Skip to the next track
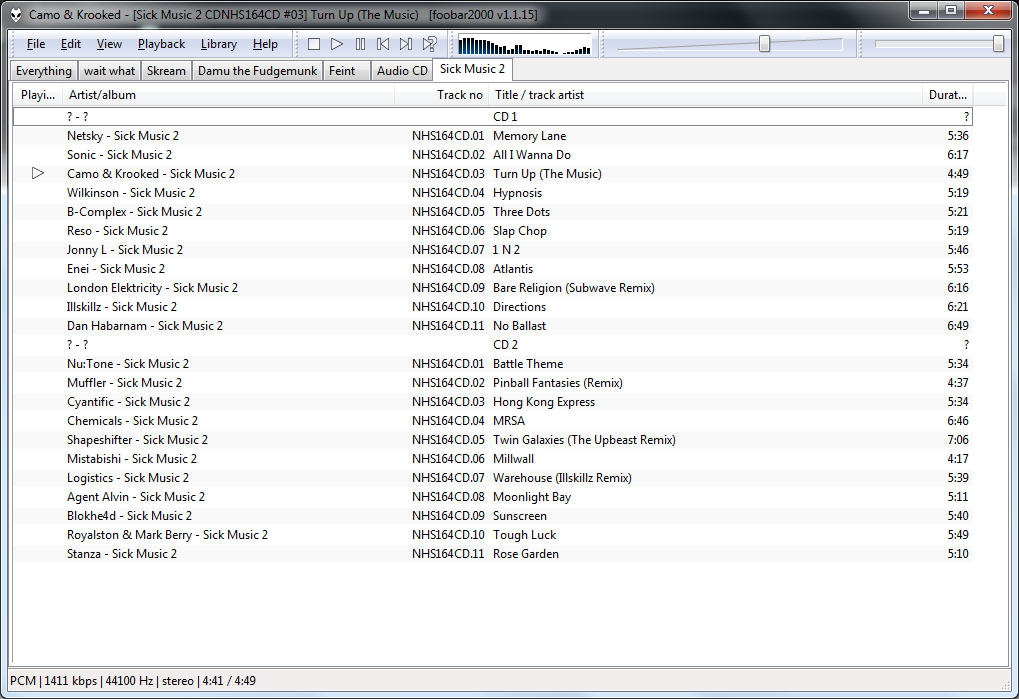 406,44
